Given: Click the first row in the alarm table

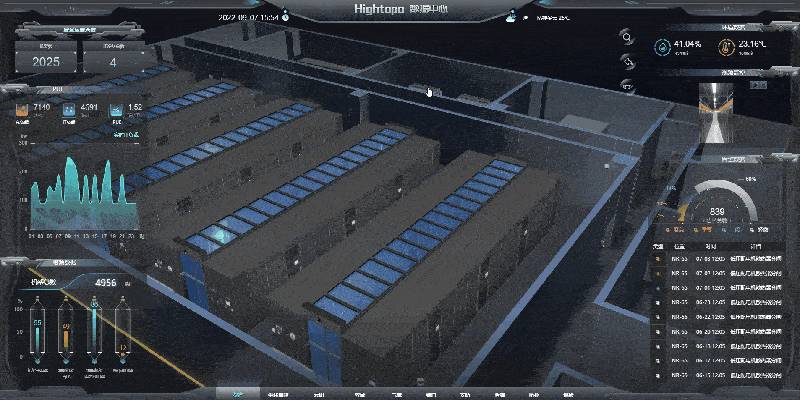Looking at the screenshot, I should pos(722,258).
